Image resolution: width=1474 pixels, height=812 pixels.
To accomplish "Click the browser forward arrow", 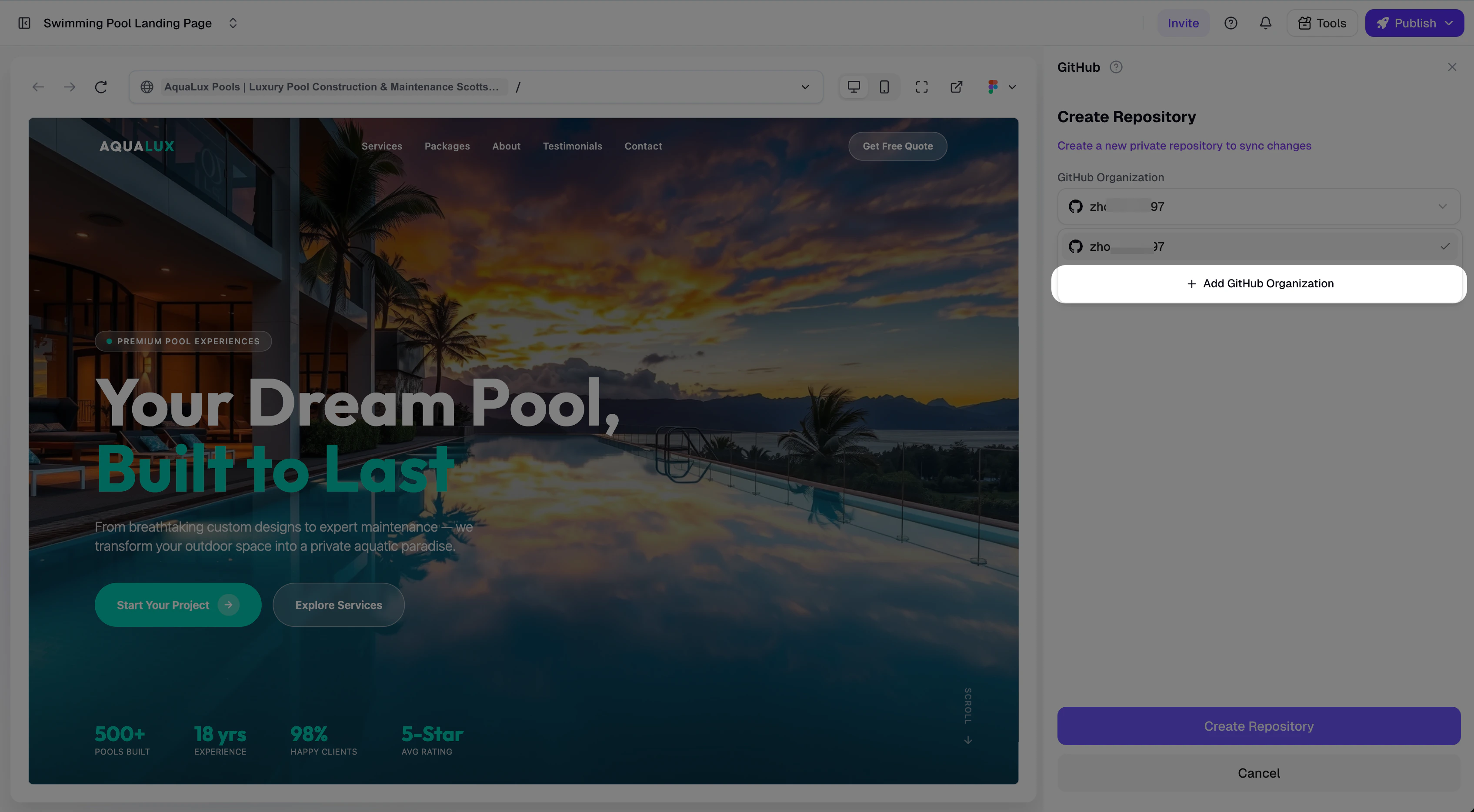I will pyautogui.click(x=70, y=87).
